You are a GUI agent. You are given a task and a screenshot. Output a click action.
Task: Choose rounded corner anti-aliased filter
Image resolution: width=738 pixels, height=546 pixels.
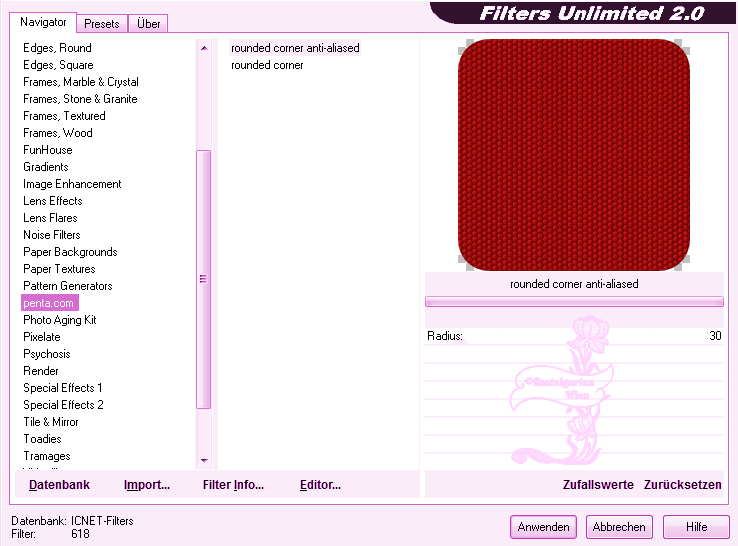click(295, 48)
